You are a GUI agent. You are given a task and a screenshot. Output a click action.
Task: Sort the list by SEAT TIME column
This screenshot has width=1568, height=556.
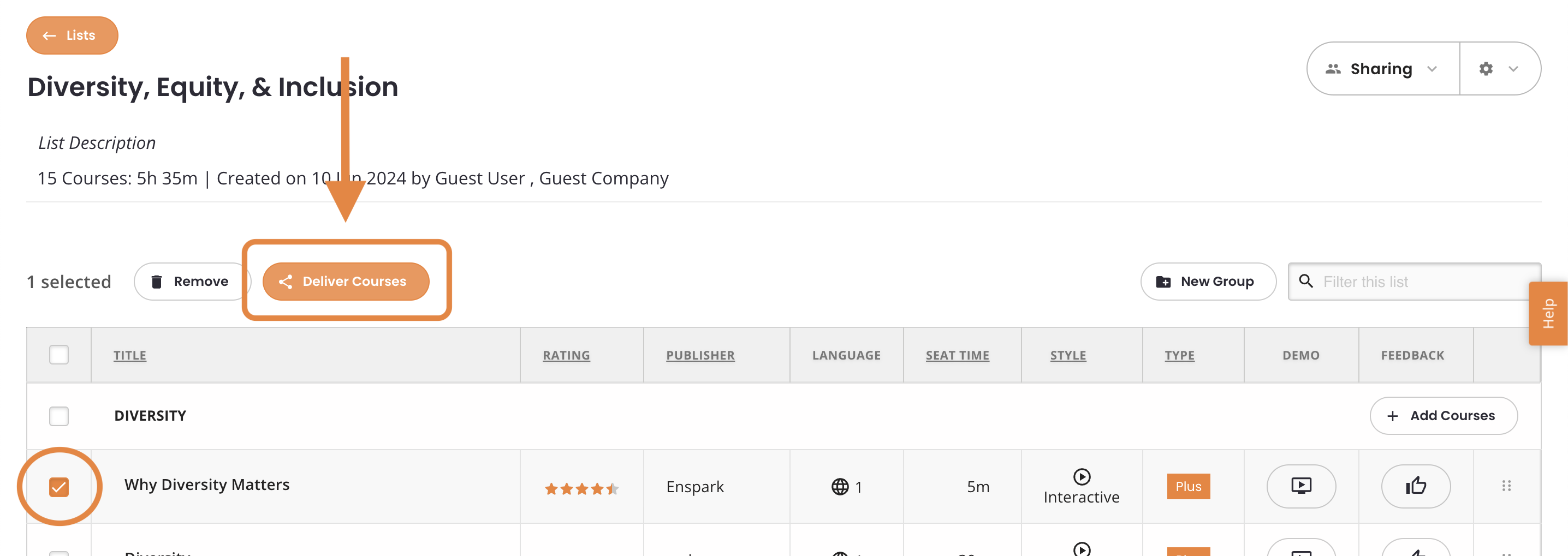tap(957, 355)
